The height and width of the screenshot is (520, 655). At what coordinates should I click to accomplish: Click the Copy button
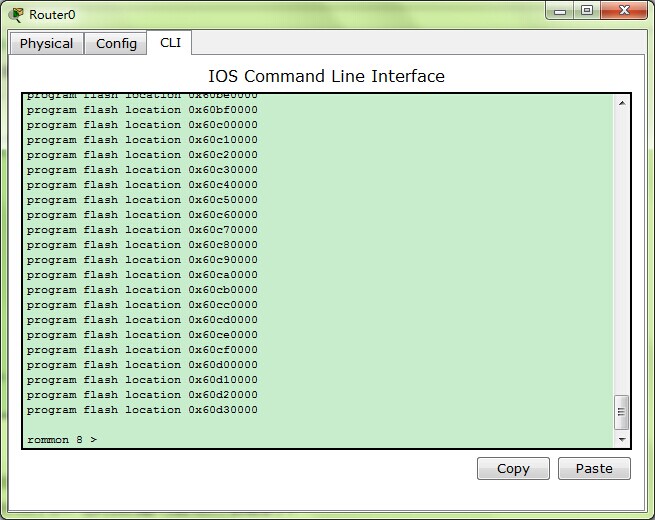coord(513,469)
